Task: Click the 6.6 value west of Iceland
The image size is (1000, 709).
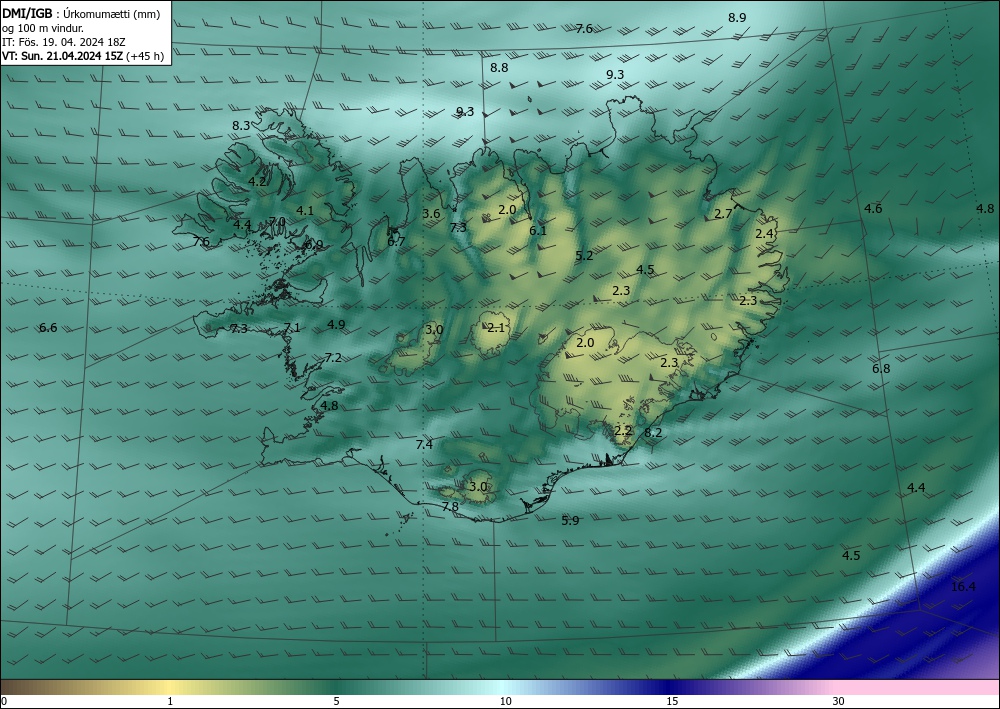Action: pos(48,328)
